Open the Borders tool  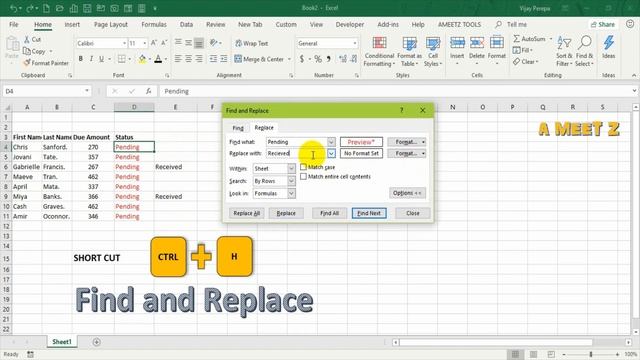122,59
